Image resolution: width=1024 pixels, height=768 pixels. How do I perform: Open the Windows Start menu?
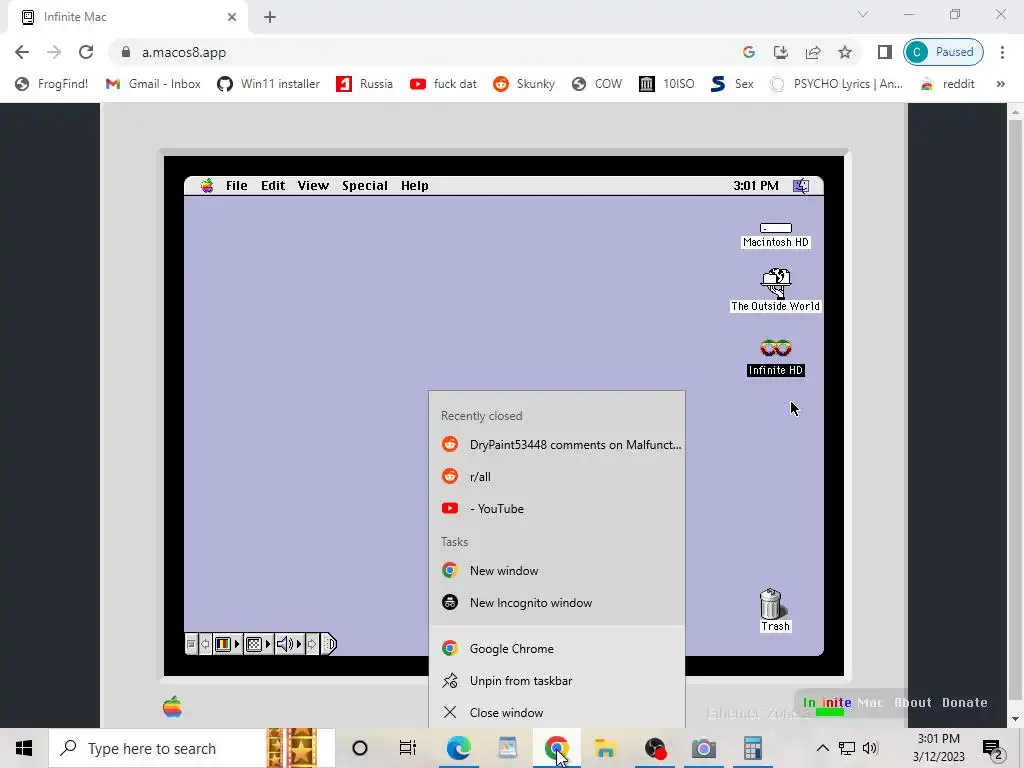[24, 748]
